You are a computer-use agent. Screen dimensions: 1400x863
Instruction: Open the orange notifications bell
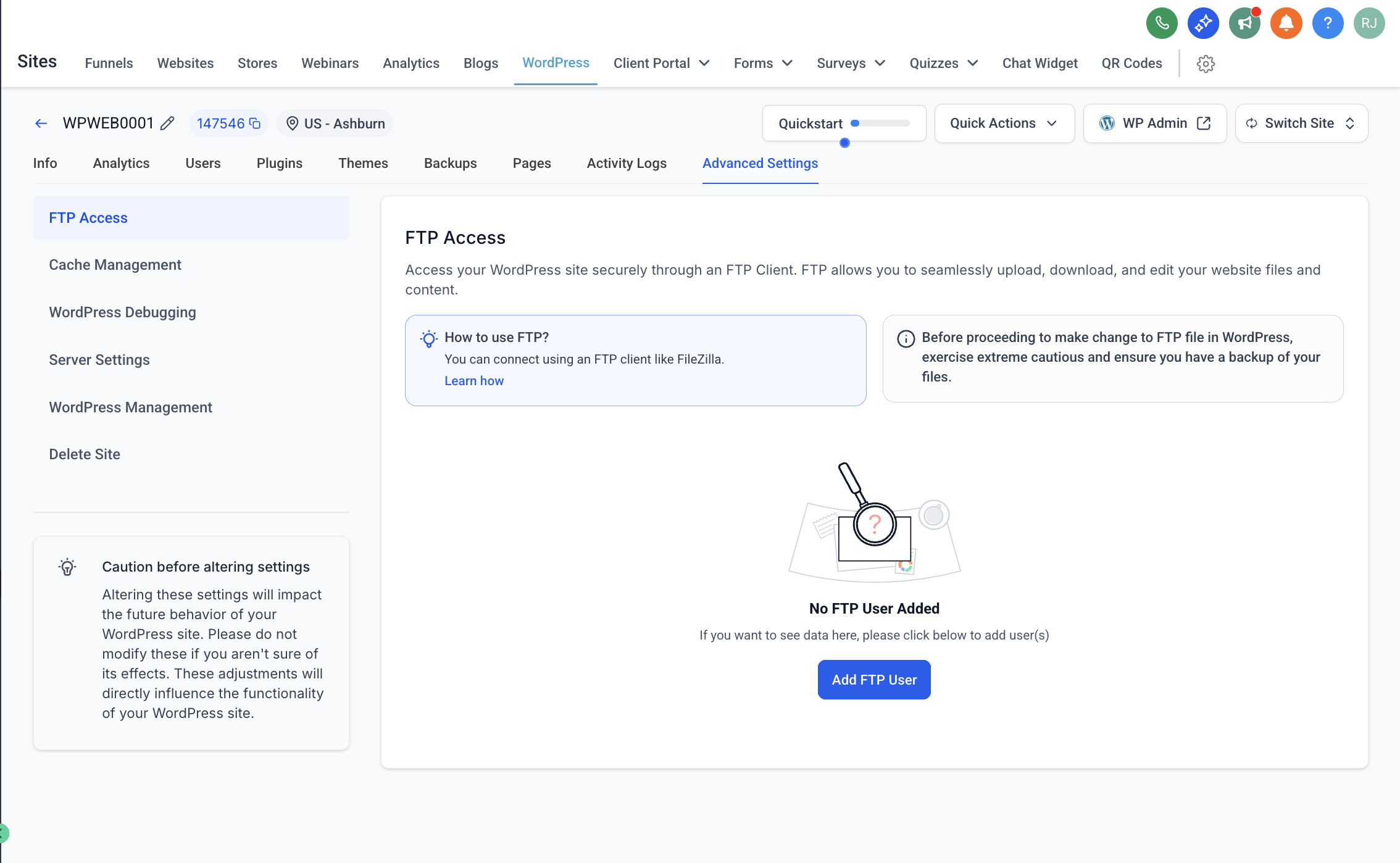point(1286,23)
